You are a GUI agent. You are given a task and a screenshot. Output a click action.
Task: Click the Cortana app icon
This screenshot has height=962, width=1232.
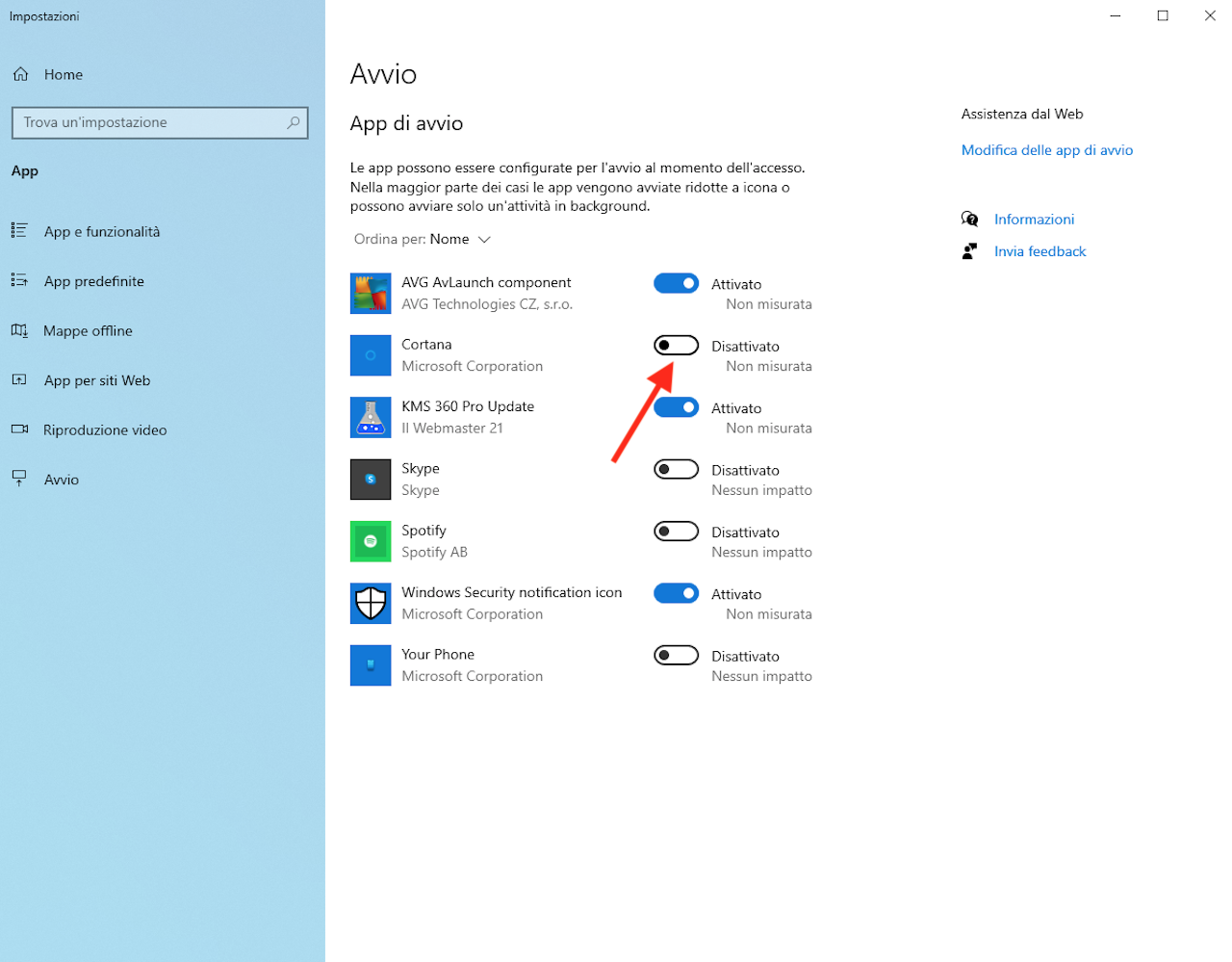(x=371, y=355)
